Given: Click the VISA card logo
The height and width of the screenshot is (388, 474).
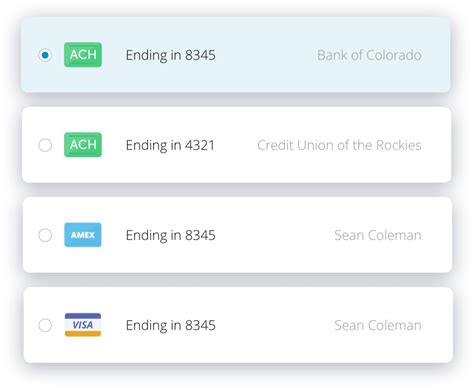Looking at the screenshot, I should (x=83, y=325).
